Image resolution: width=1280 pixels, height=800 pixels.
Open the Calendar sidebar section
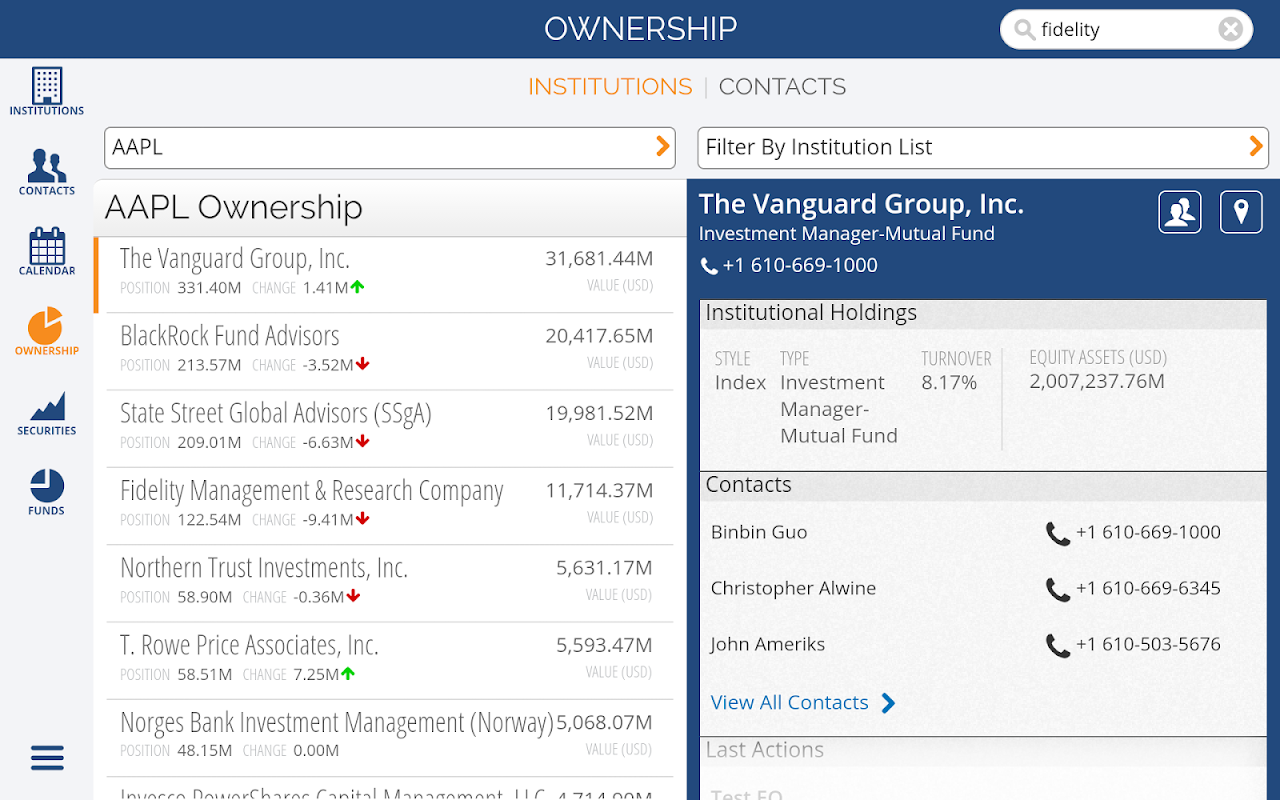pos(47,252)
